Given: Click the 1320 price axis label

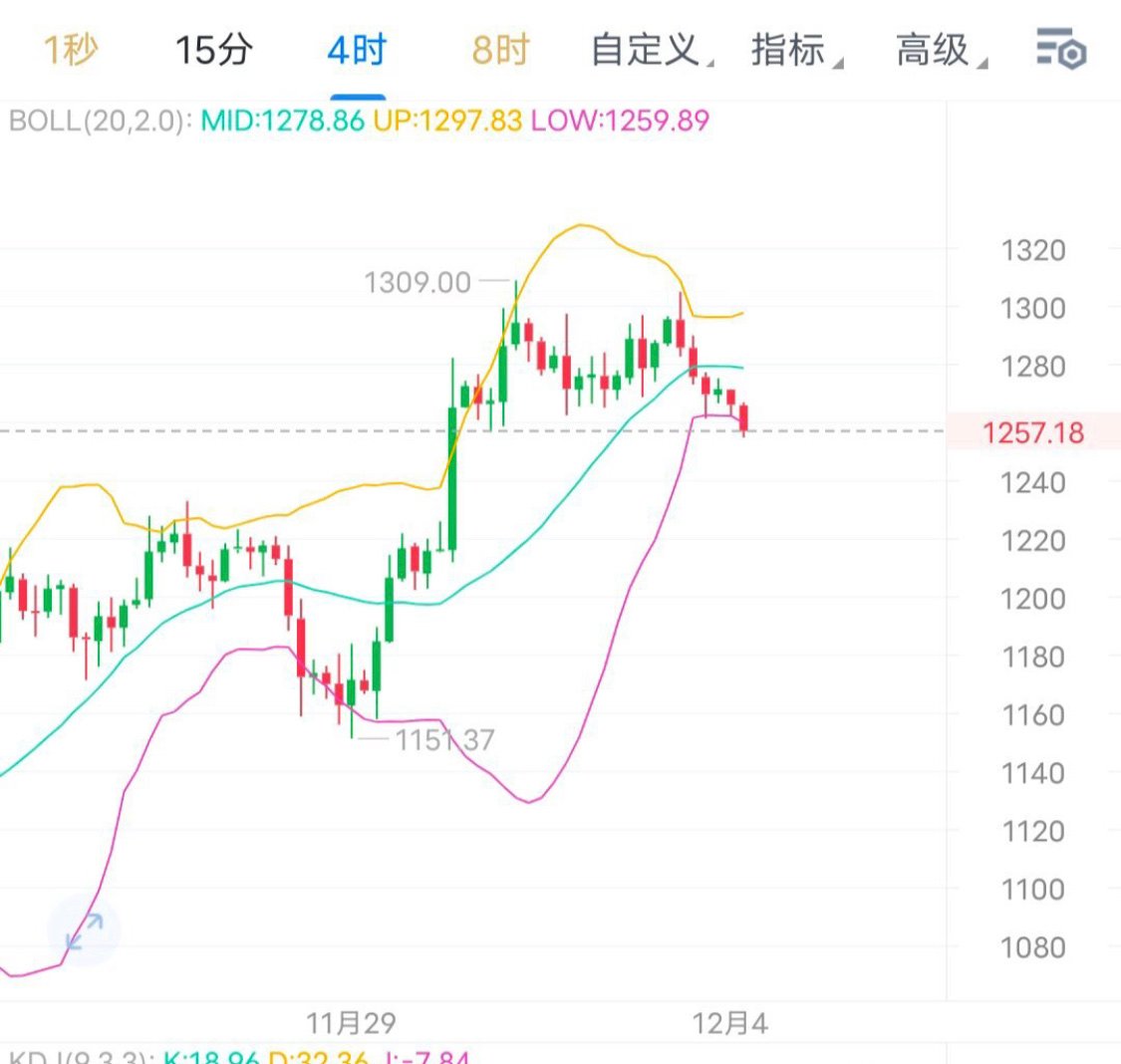Looking at the screenshot, I should 1032,249.
